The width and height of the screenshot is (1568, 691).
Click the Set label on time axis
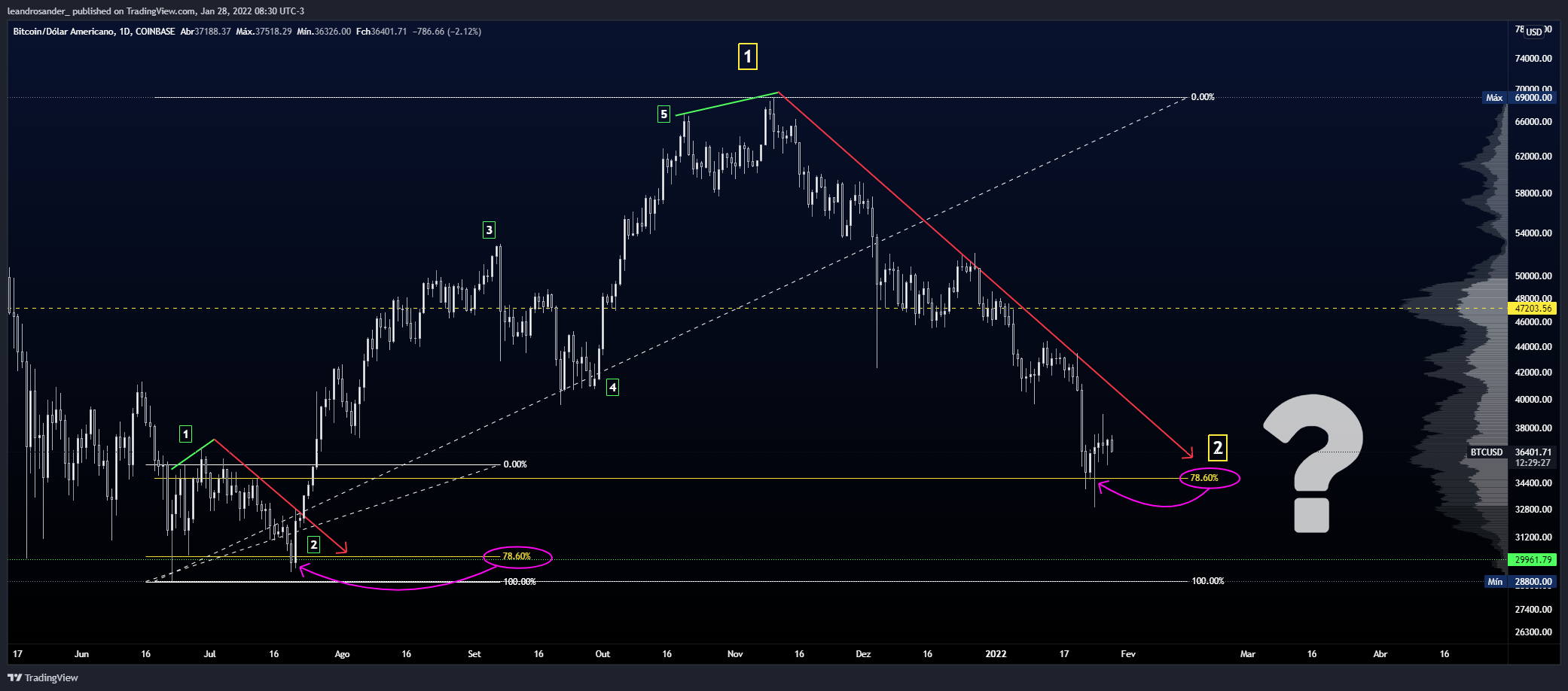pyautogui.click(x=474, y=654)
